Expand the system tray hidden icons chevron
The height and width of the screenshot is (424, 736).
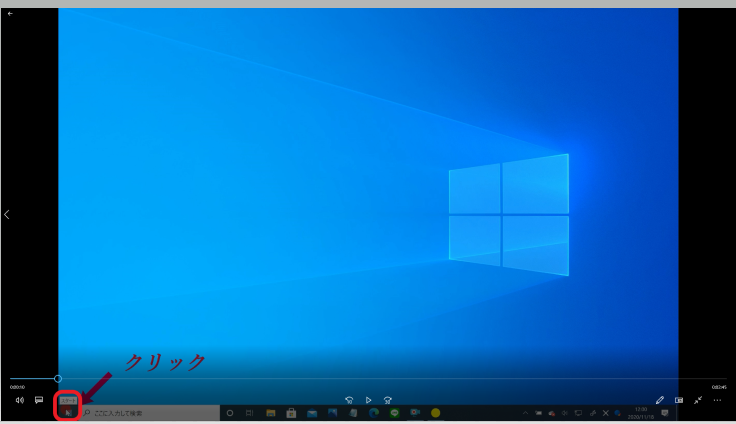tap(526, 412)
